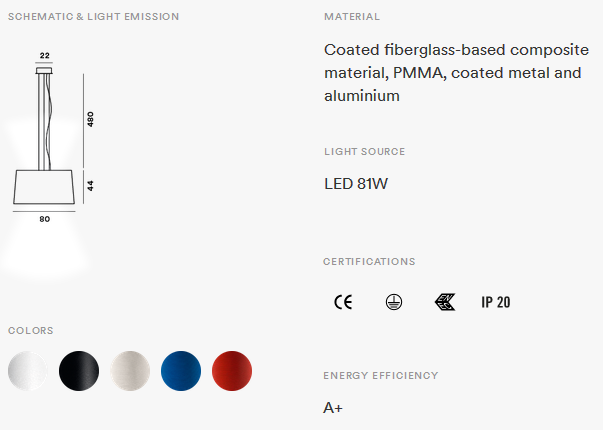
Task: Select the white color swatch
Action: click(x=27, y=371)
